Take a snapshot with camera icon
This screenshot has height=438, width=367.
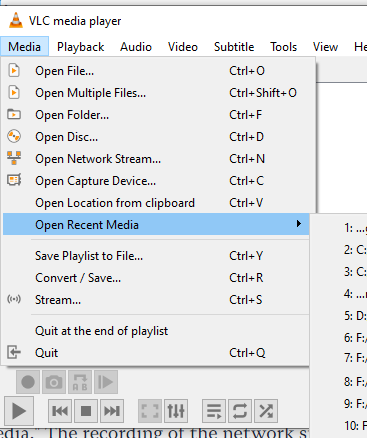click(54, 382)
